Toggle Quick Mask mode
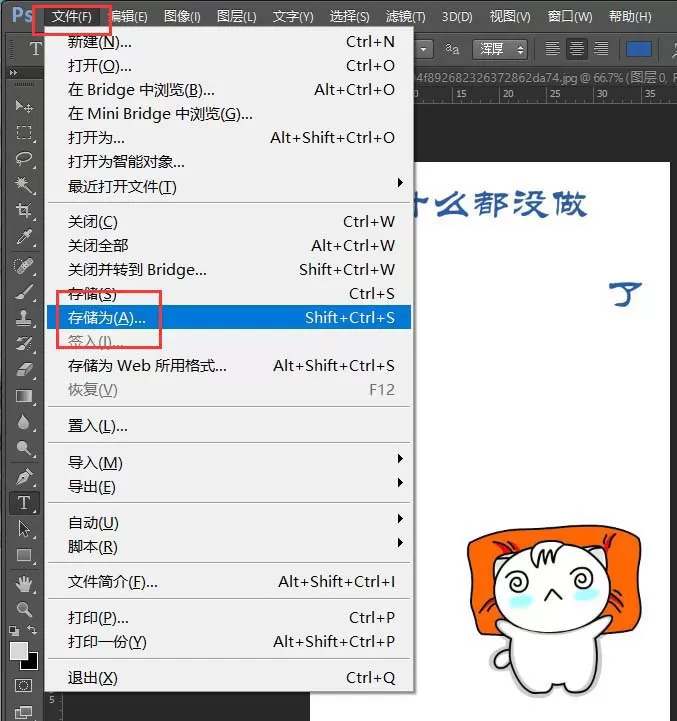Screen dimensions: 677x721 pyautogui.click(x=23, y=686)
